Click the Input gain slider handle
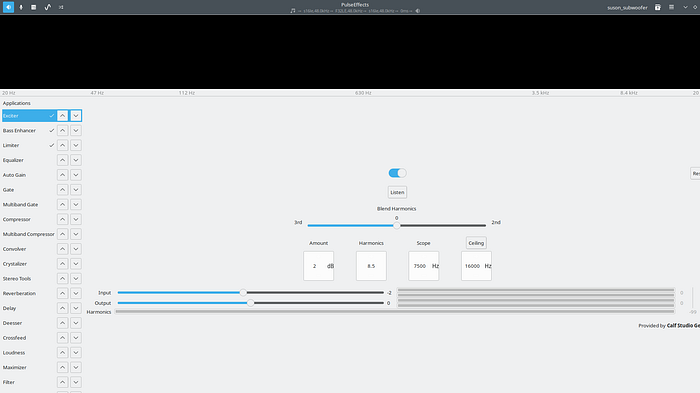The image size is (700, 393). (243, 293)
